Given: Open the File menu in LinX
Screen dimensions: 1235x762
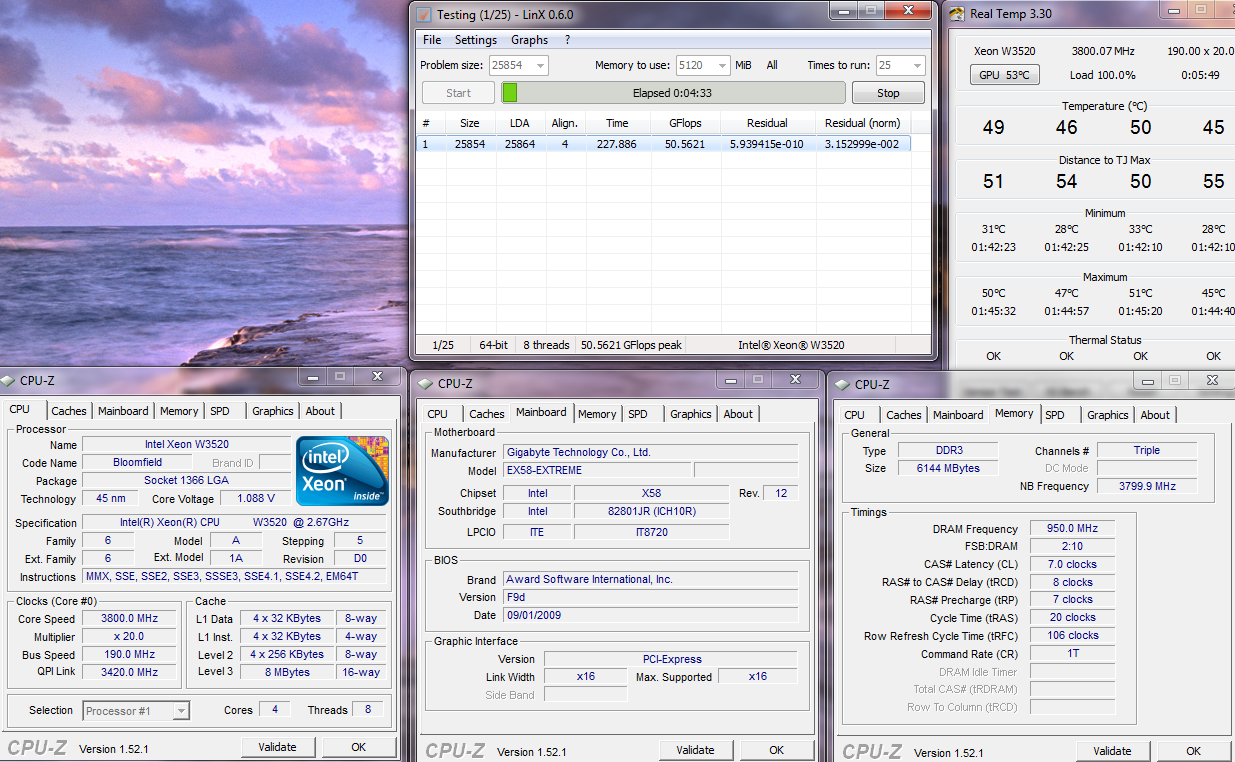Looking at the screenshot, I should coord(432,40).
